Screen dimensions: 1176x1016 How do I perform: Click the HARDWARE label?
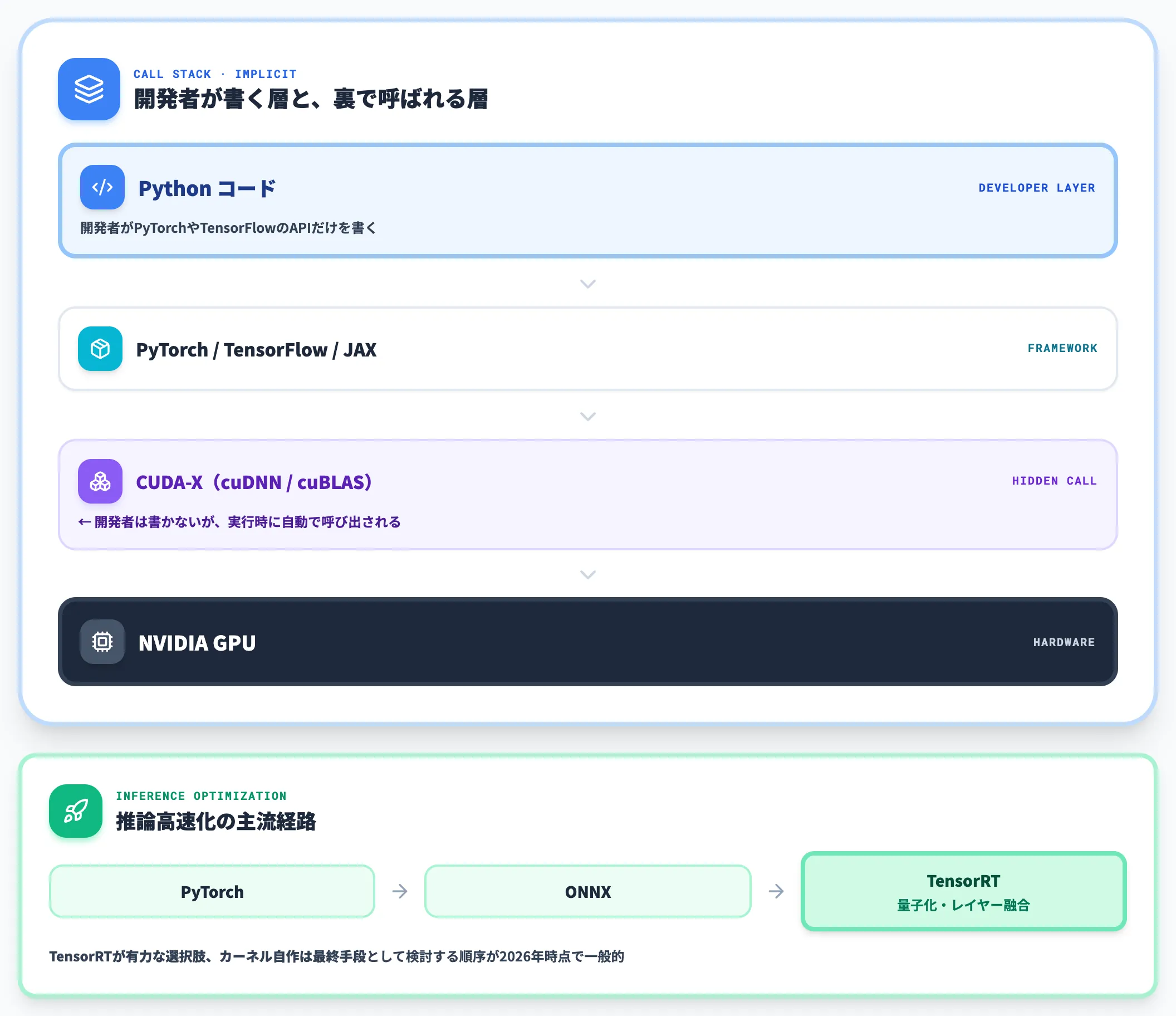point(1064,642)
